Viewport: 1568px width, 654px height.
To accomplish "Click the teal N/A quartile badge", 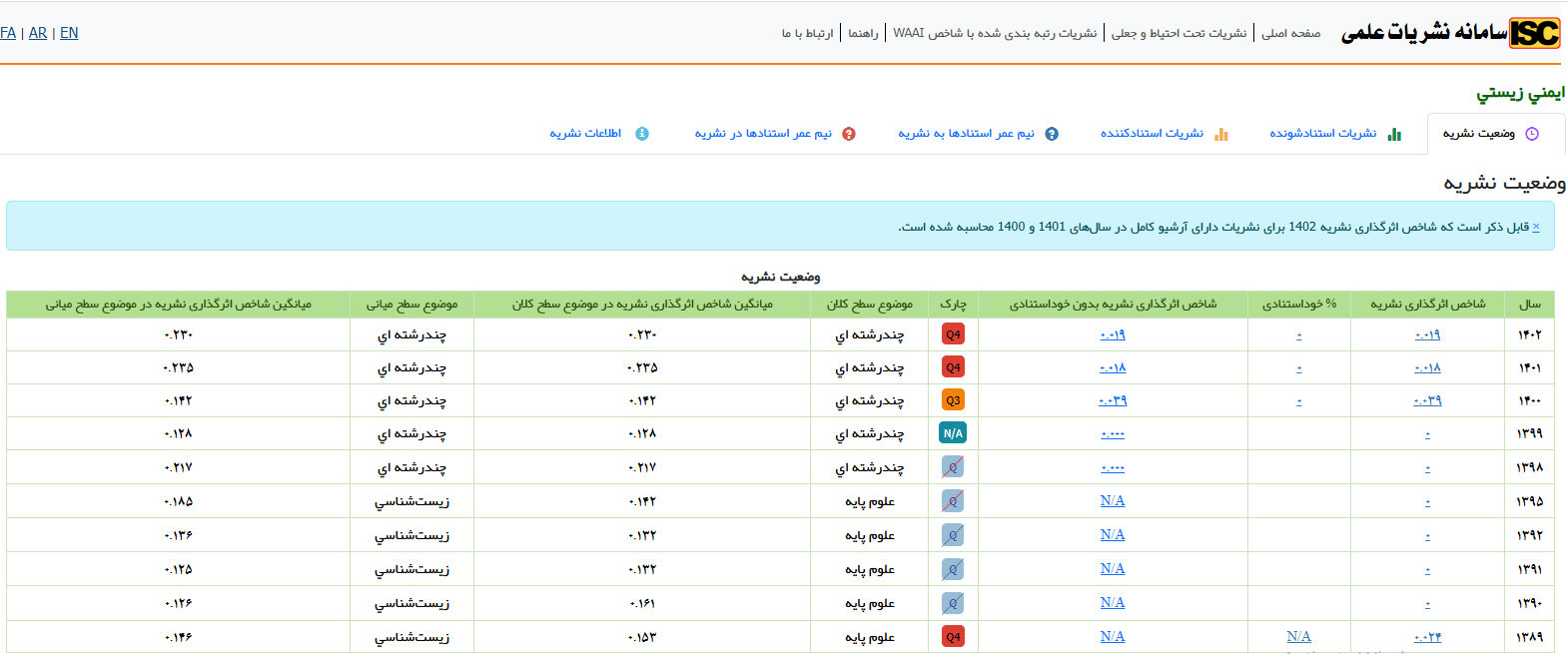I will click(953, 433).
